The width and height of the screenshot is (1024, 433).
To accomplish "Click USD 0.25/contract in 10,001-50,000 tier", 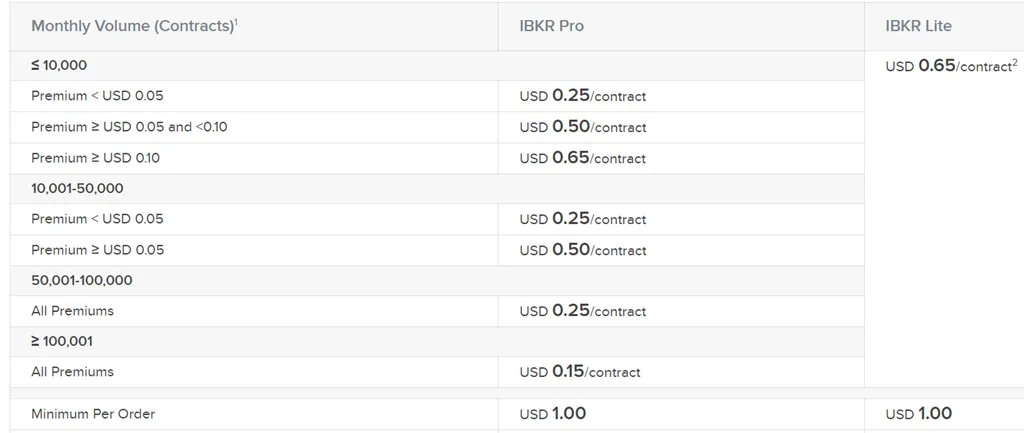I will point(583,219).
